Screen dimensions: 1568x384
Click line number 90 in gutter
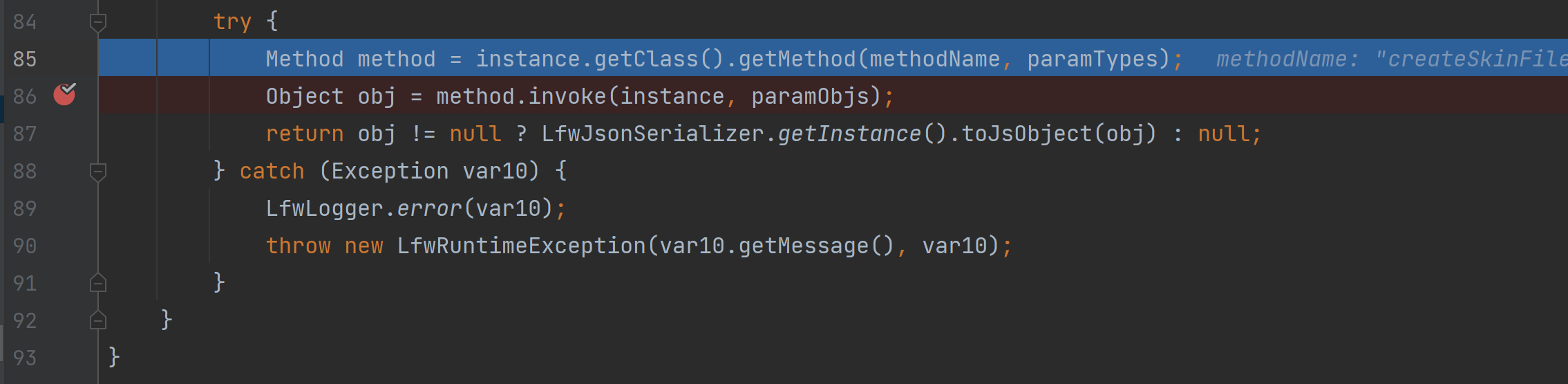(25, 246)
